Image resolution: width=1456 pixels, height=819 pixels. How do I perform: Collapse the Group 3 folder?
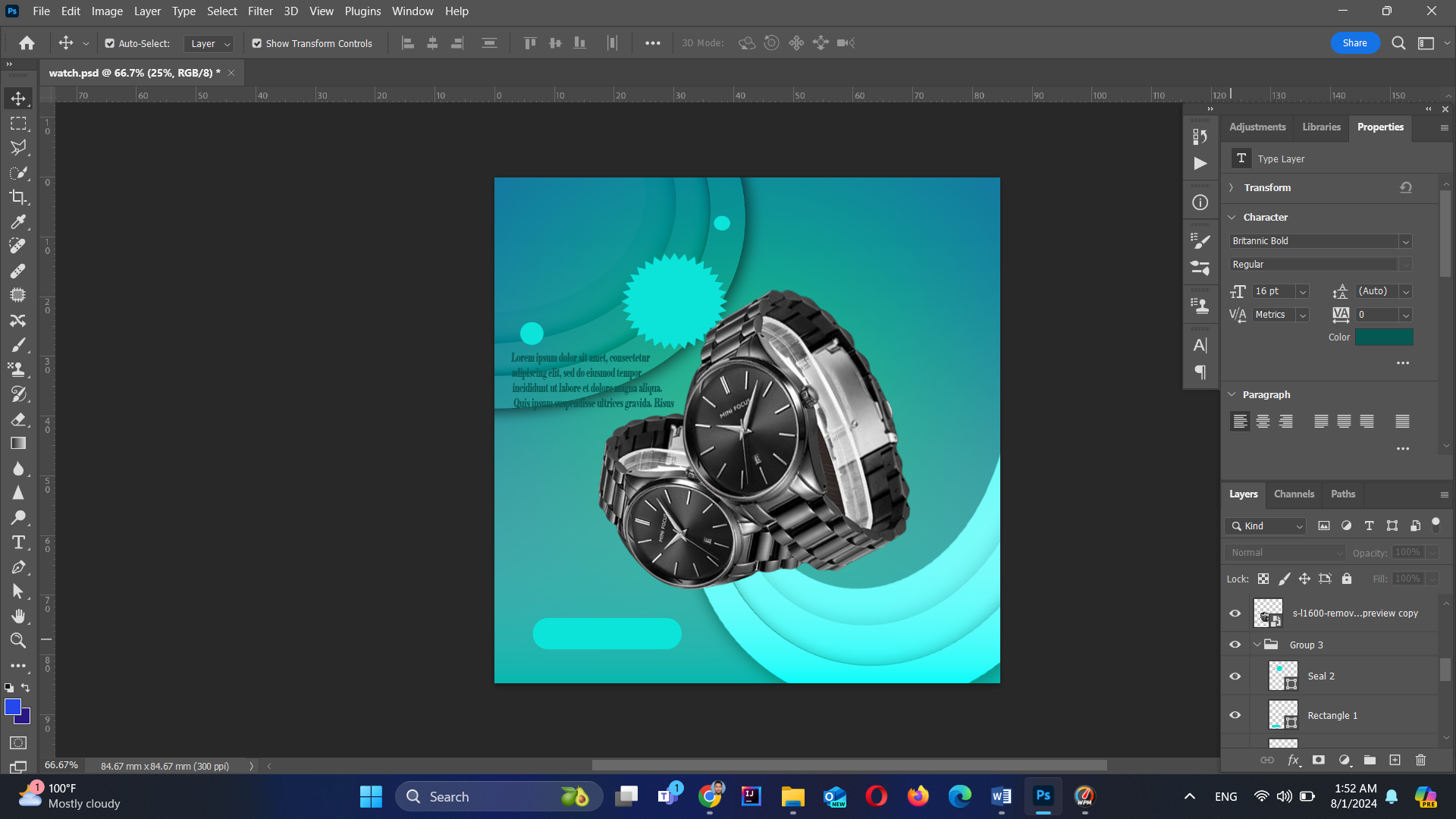tap(1257, 645)
